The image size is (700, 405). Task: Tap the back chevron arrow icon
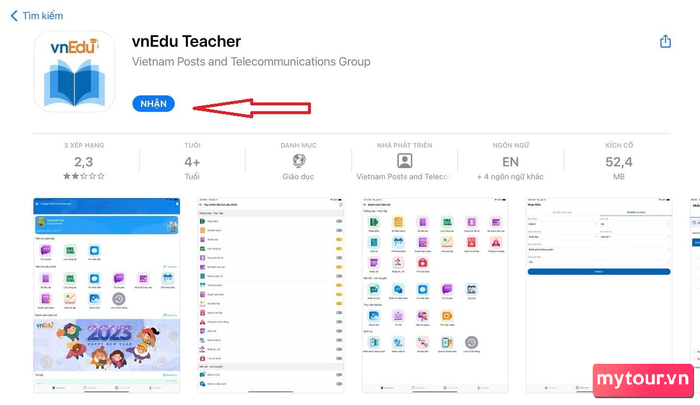tap(14, 16)
